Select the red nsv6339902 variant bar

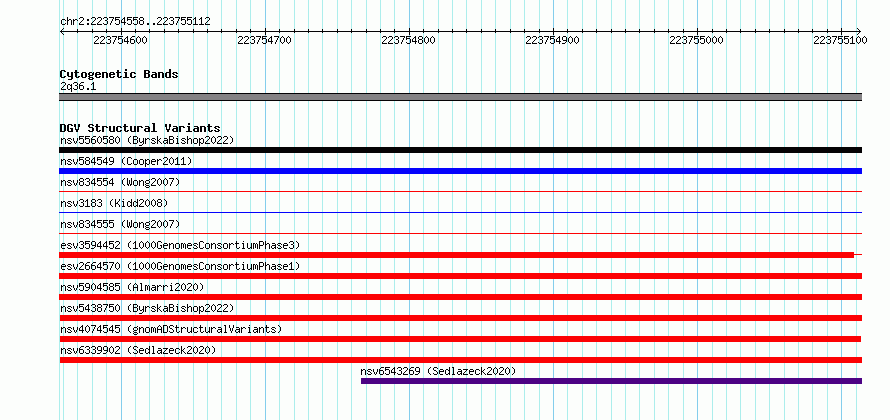[460, 360]
